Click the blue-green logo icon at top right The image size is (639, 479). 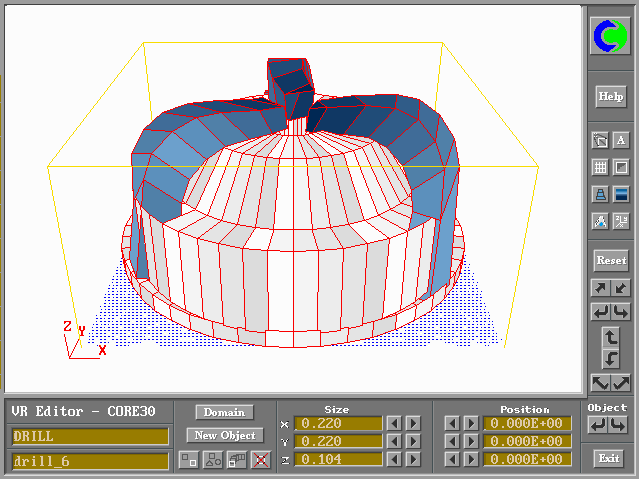pos(610,37)
